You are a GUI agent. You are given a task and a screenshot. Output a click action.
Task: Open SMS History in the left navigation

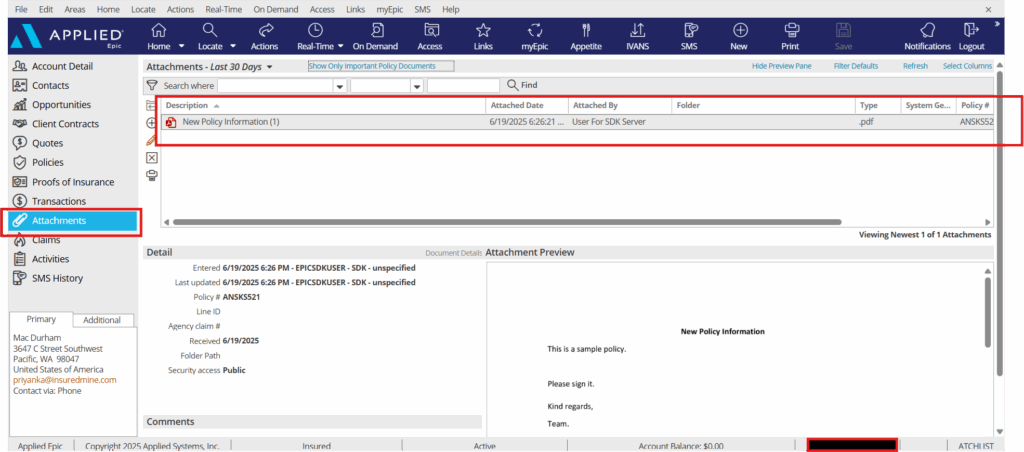(x=57, y=278)
